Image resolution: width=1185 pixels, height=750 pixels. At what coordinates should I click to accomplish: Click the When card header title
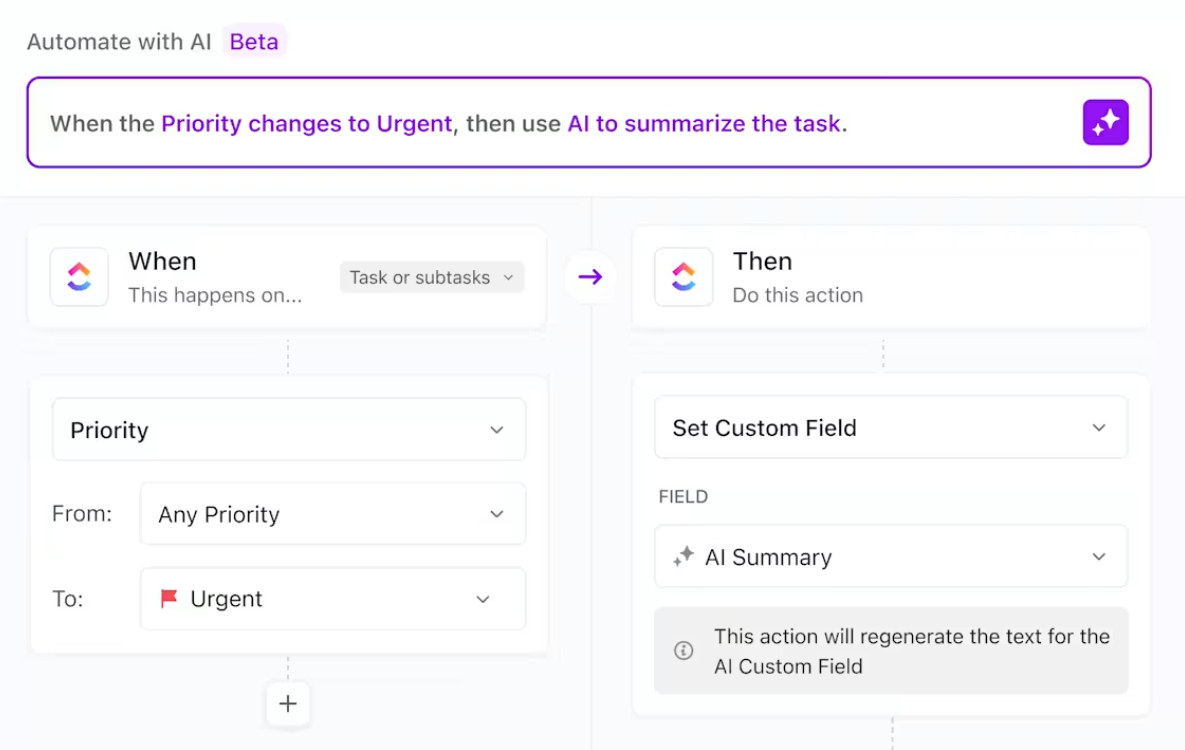point(162,261)
